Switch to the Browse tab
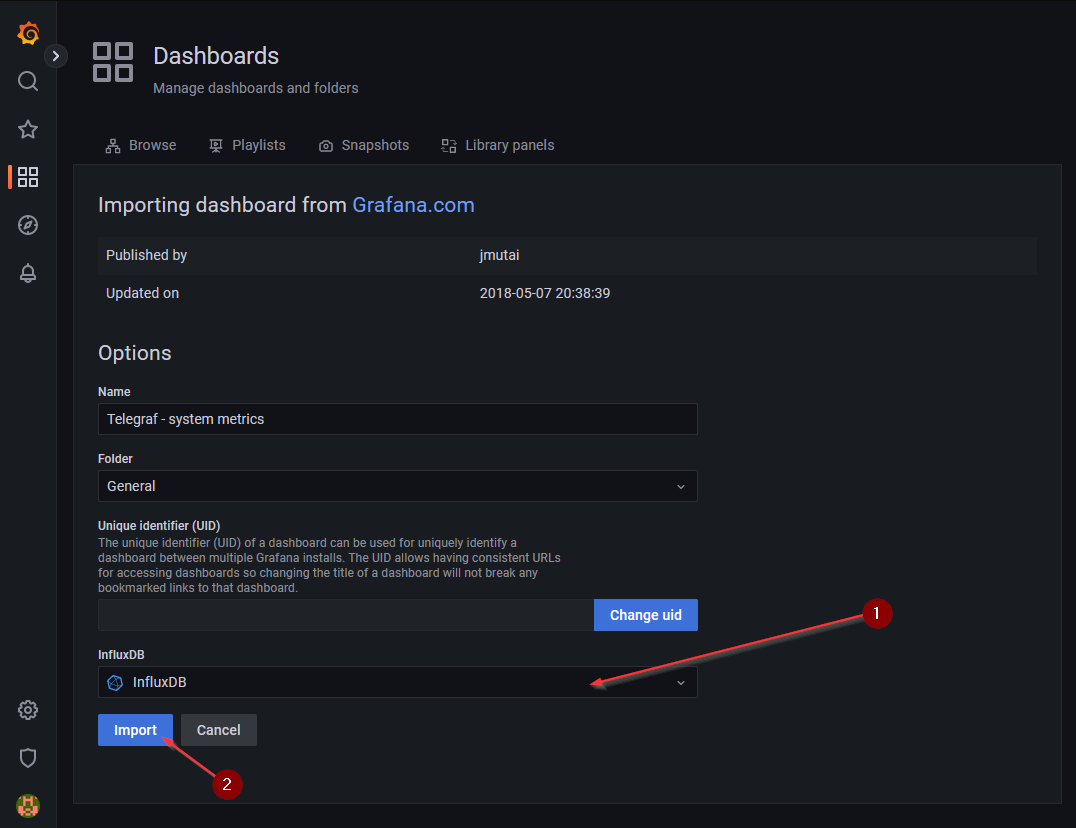The width and height of the screenshot is (1076, 828). (141, 145)
